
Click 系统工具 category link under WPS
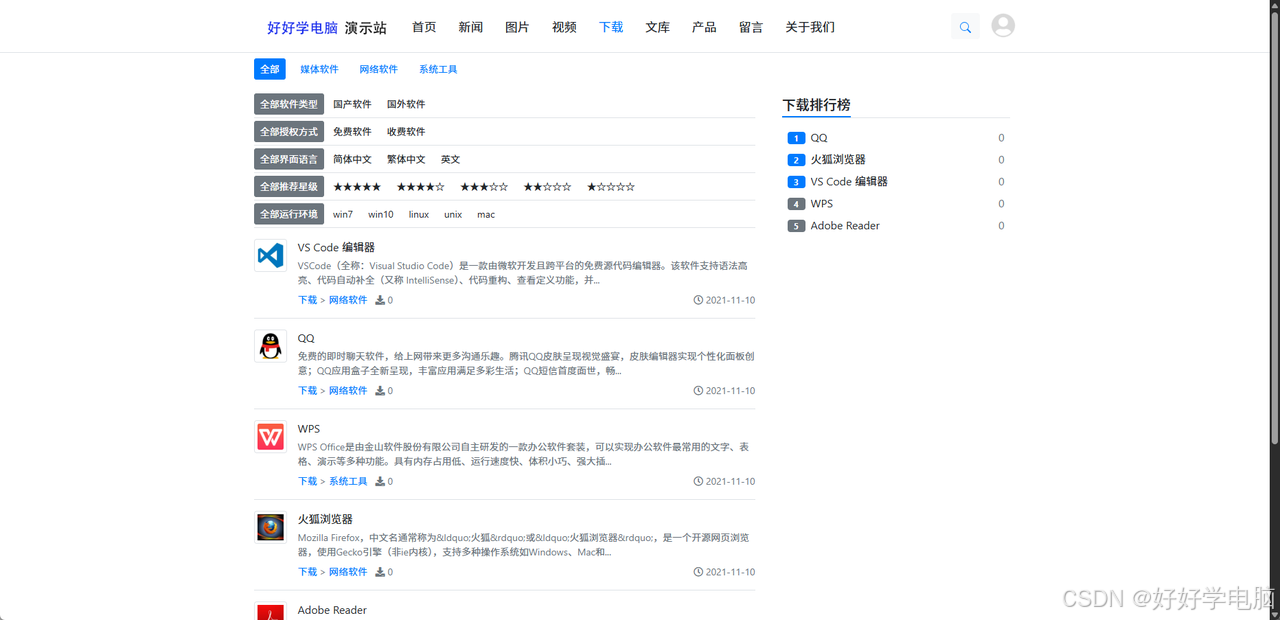pos(348,481)
